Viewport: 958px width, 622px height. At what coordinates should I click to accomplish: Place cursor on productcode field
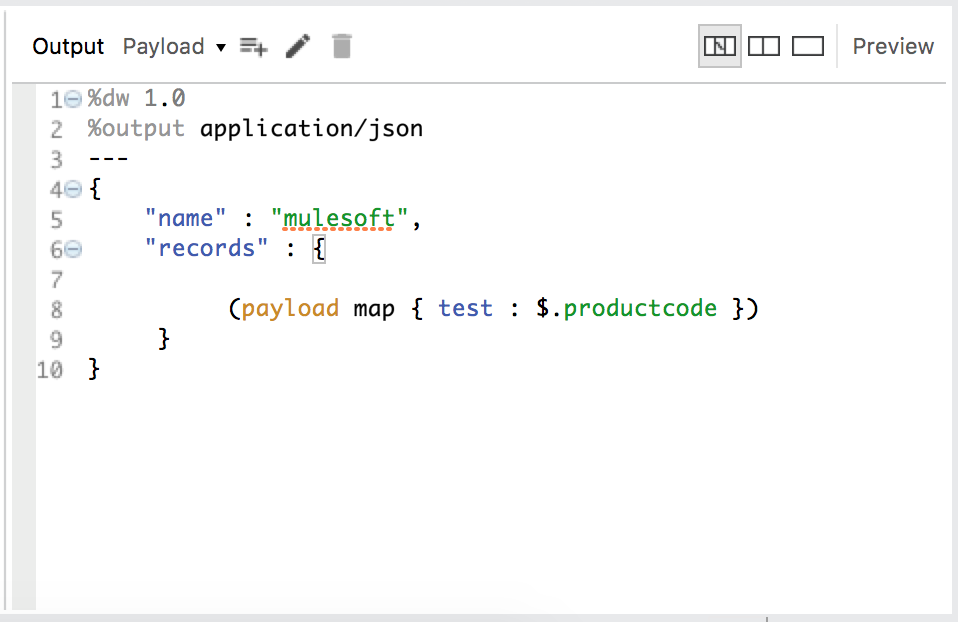point(640,308)
